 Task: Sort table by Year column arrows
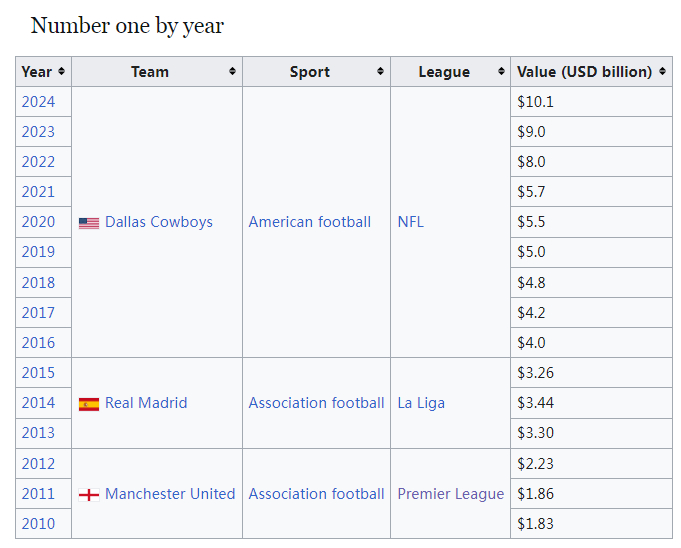(x=62, y=72)
